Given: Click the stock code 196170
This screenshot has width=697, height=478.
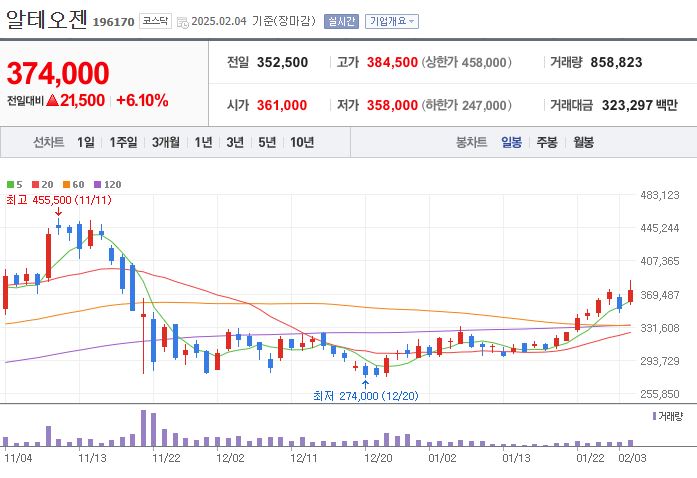Looking at the screenshot, I should point(113,22).
